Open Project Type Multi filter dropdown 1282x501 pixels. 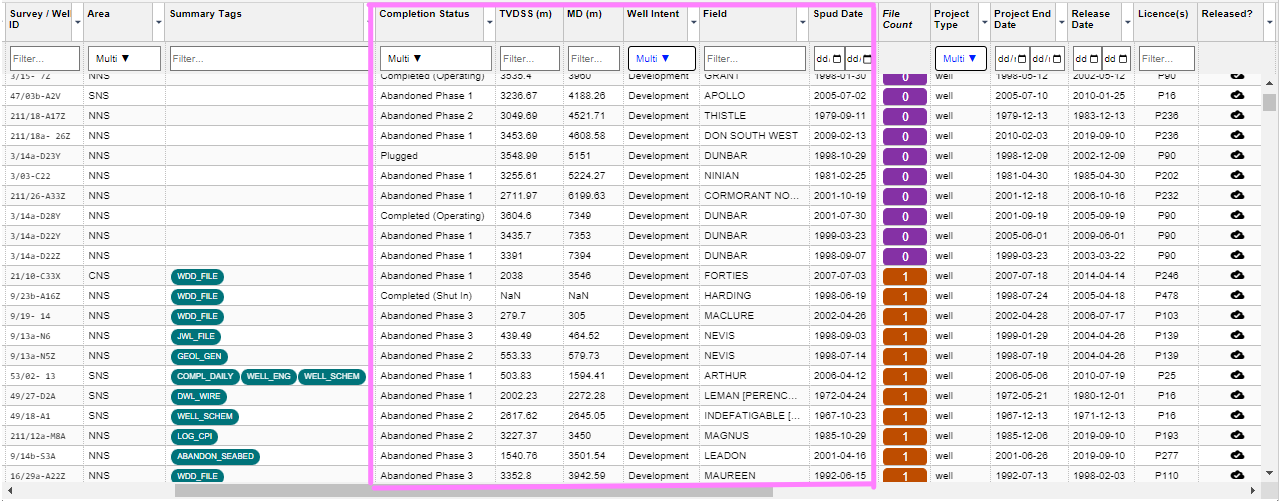961,59
